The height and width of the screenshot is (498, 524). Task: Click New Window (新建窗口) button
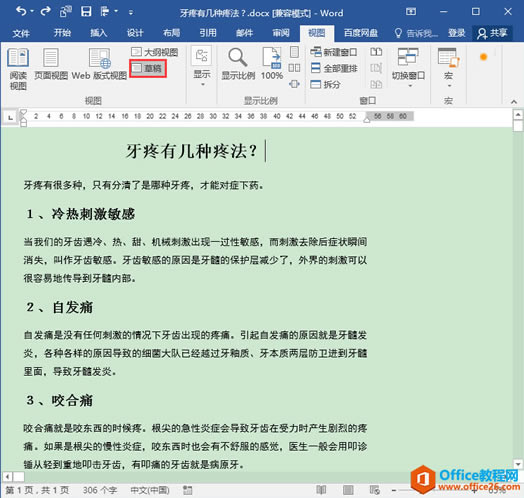tap(334, 52)
